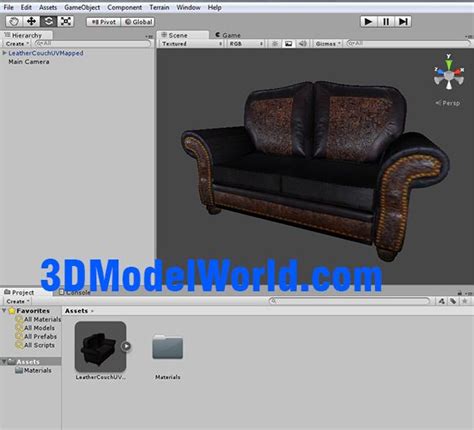Open the Scene panel options menu
This screenshot has width=474, height=430.
pyautogui.click(x=469, y=36)
